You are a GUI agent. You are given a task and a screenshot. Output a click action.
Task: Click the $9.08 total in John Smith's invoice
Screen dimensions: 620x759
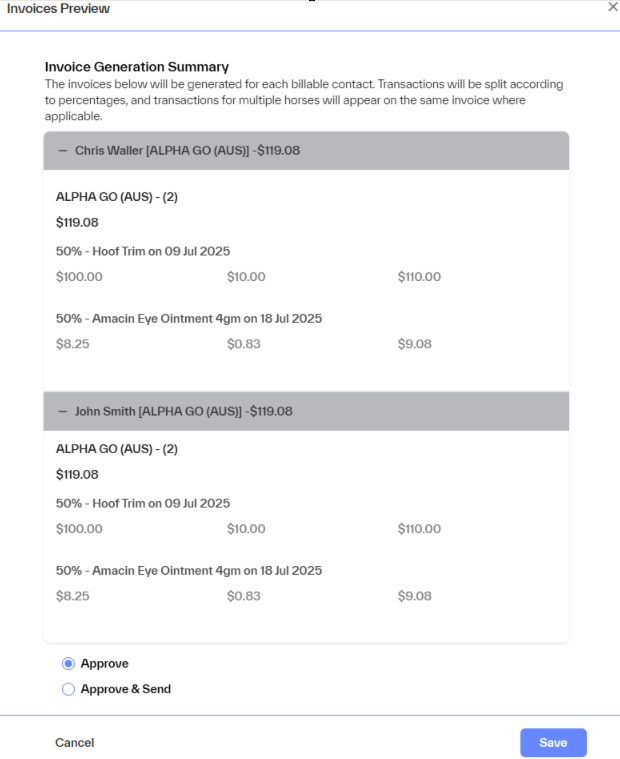[x=415, y=596]
